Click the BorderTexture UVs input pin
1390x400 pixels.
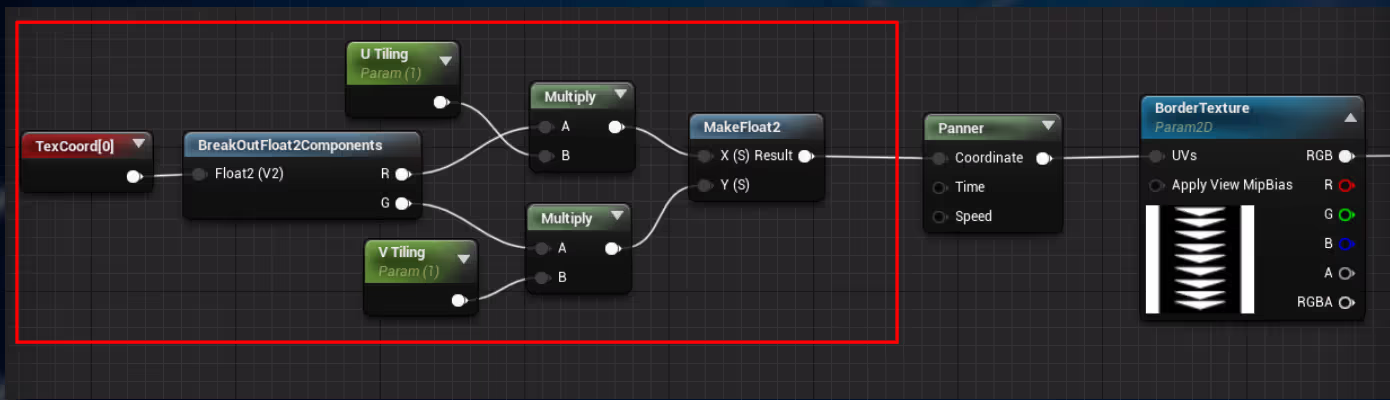point(1156,156)
